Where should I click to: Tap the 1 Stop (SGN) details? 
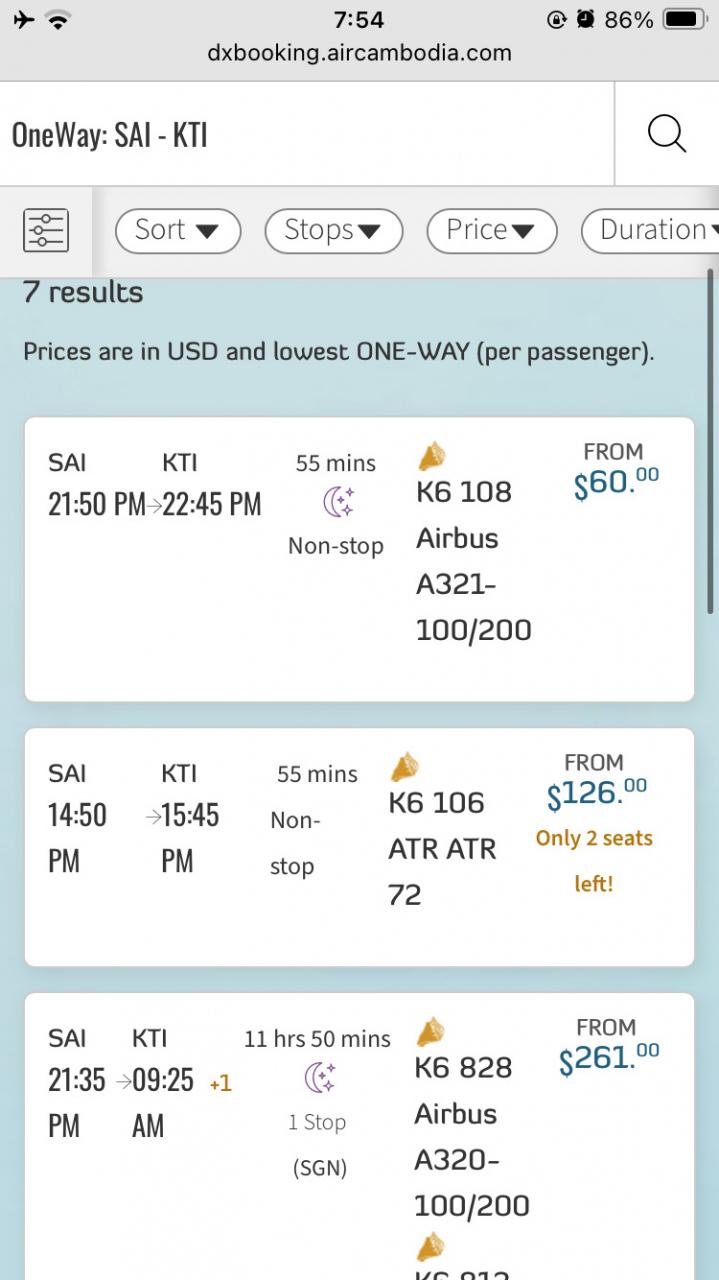[x=318, y=1144]
